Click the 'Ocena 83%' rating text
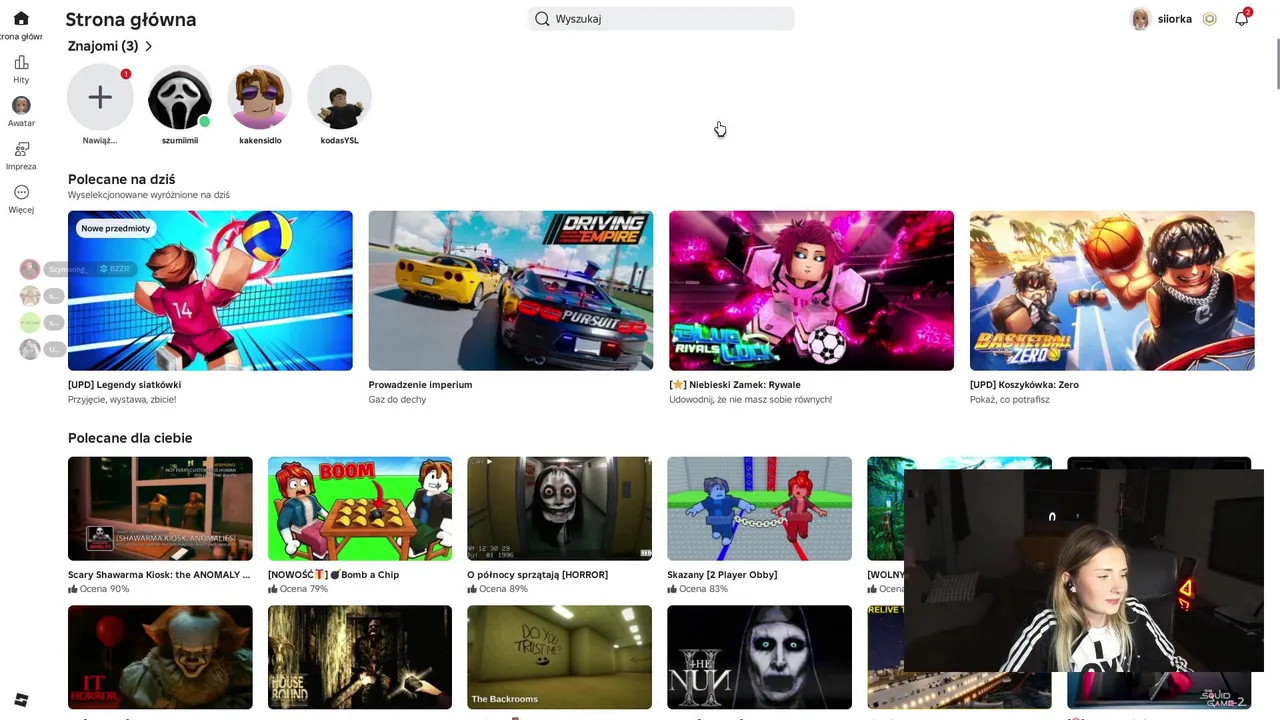 (x=704, y=589)
